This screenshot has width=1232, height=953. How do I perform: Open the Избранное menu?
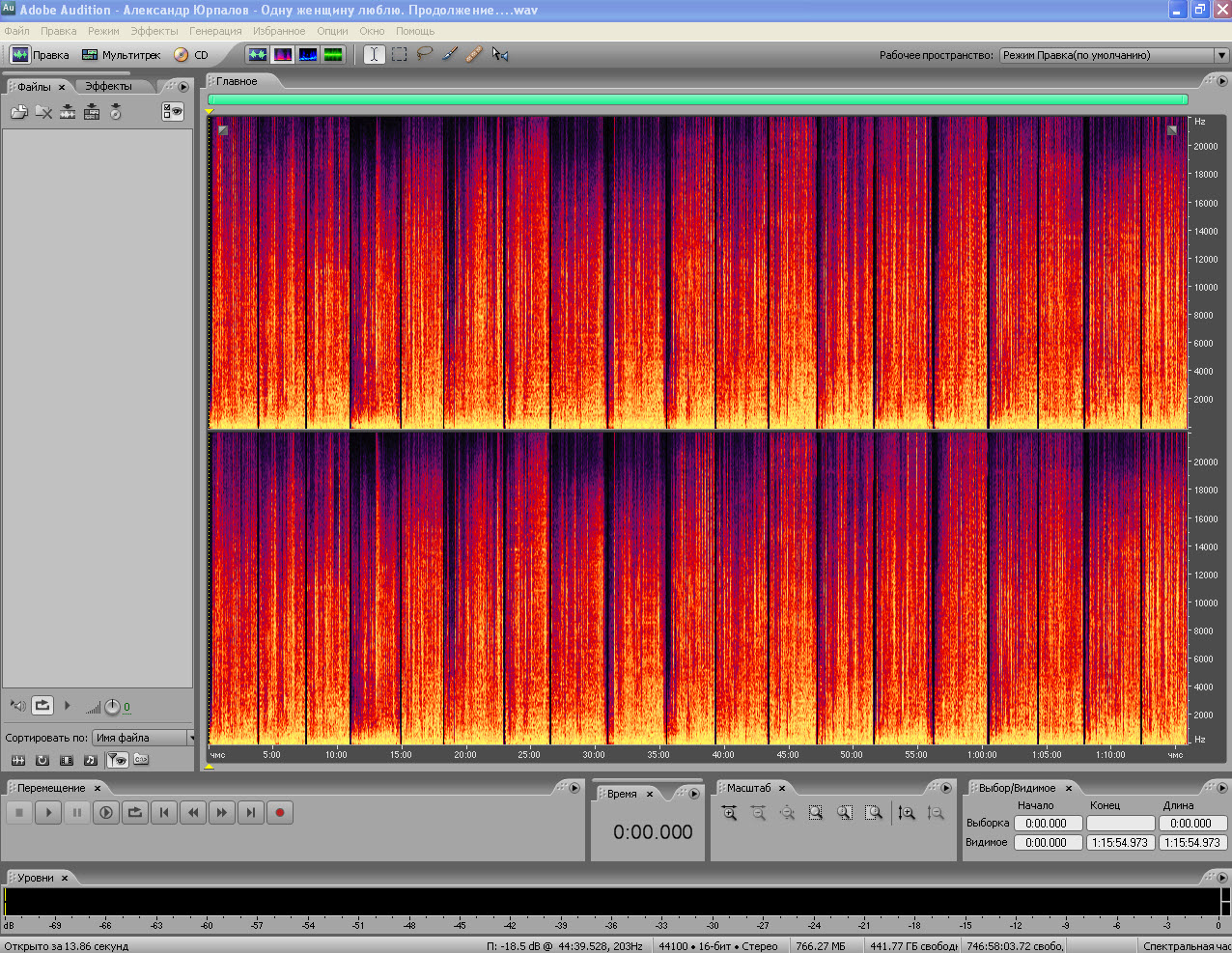279,31
